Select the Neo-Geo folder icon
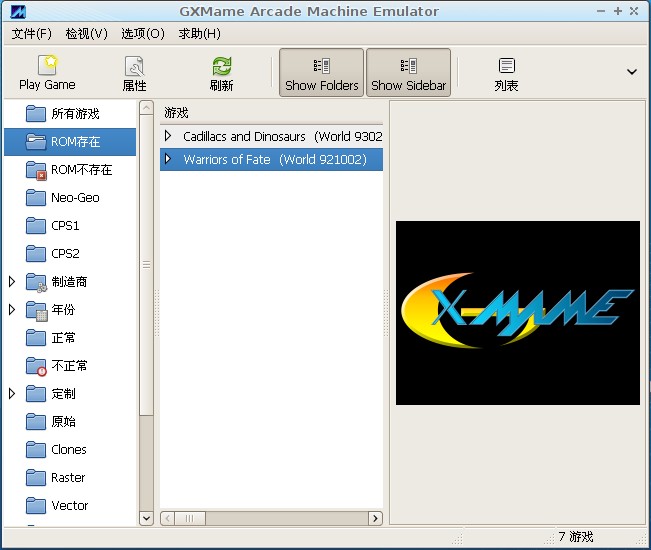The height and width of the screenshot is (550, 651). coord(36,198)
